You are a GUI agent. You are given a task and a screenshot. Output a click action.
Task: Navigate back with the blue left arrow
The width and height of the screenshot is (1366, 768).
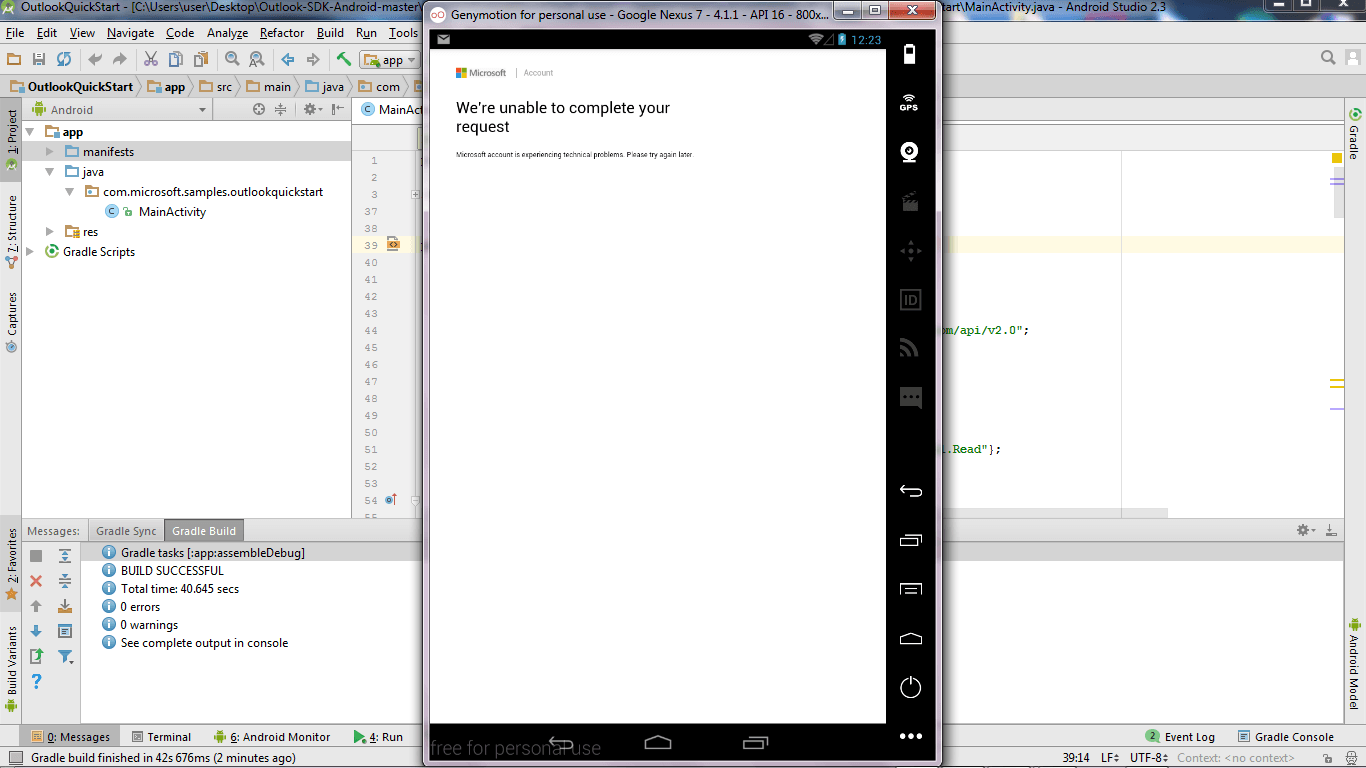click(x=288, y=60)
